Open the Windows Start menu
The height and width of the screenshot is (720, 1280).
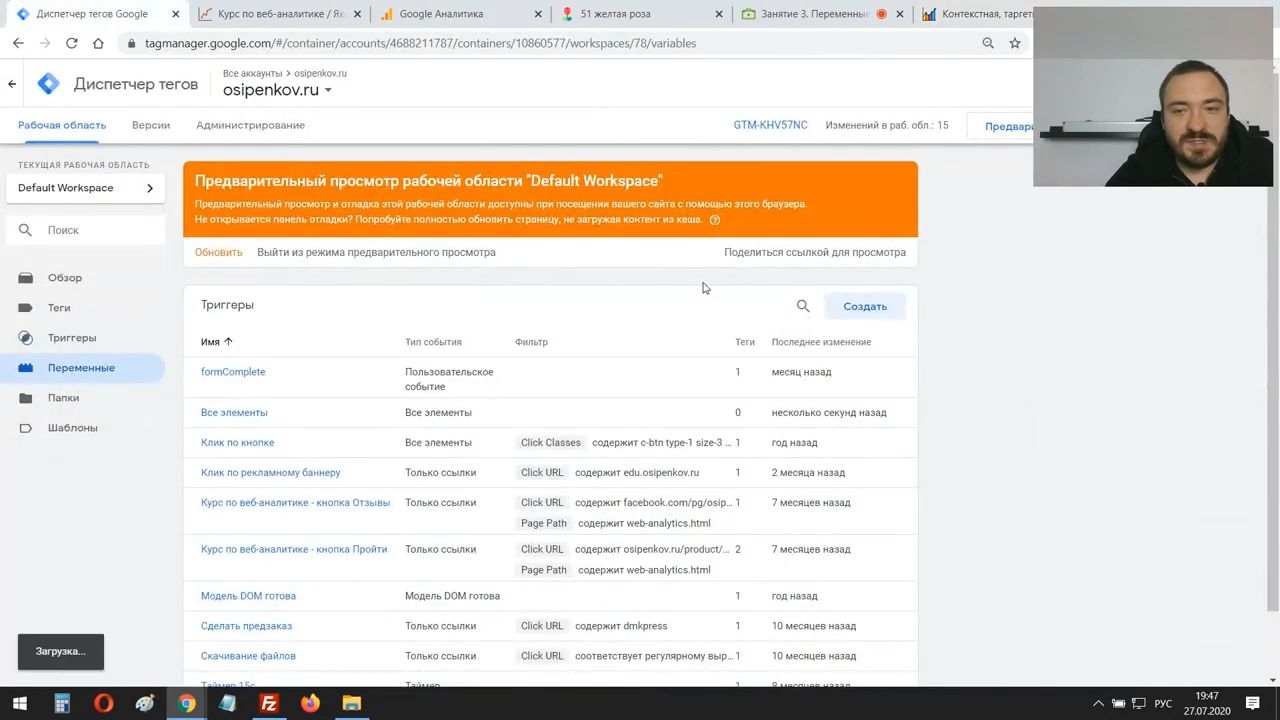pos(20,703)
